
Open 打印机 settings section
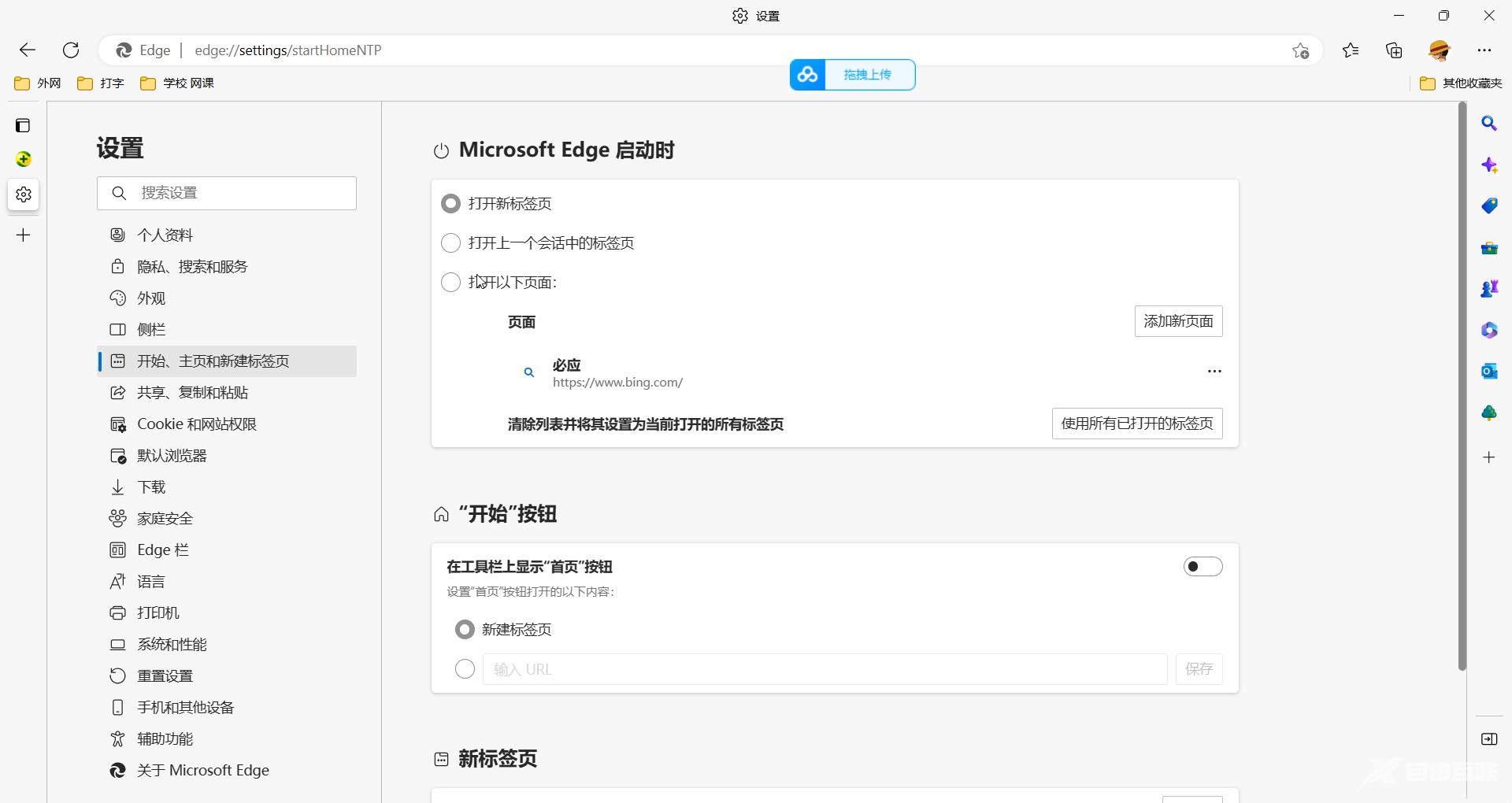pyautogui.click(x=227, y=612)
